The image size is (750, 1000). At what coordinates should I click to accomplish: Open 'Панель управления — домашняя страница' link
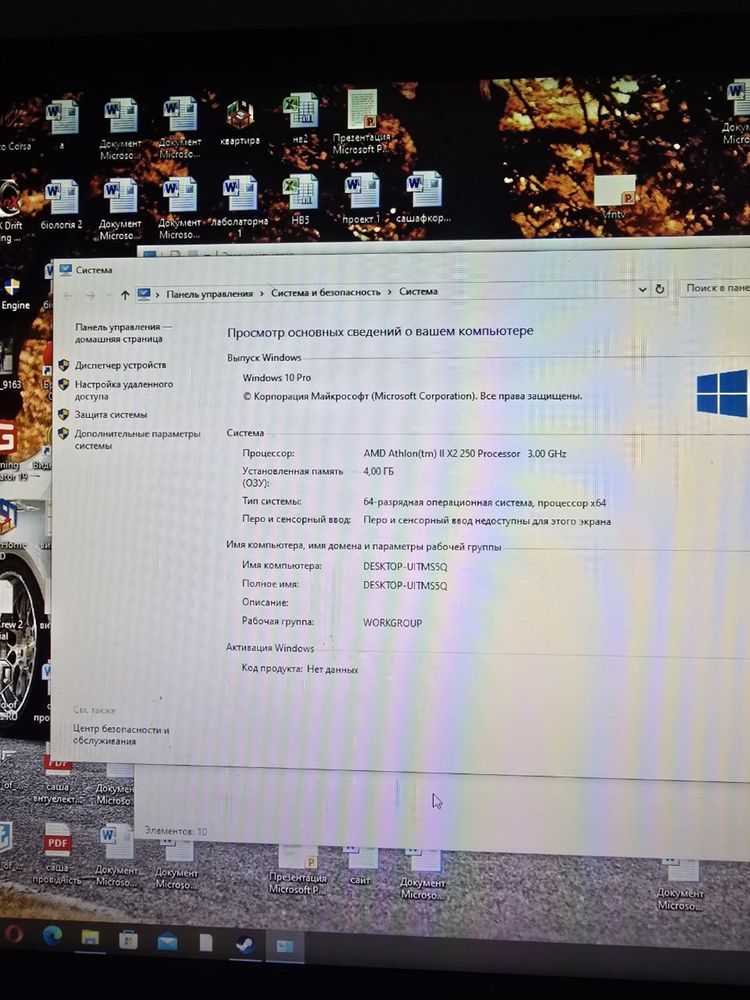122,333
